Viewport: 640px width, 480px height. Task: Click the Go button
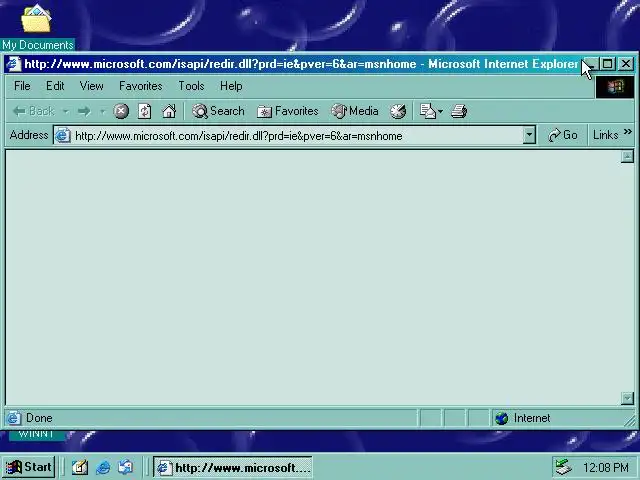(562, 135)
